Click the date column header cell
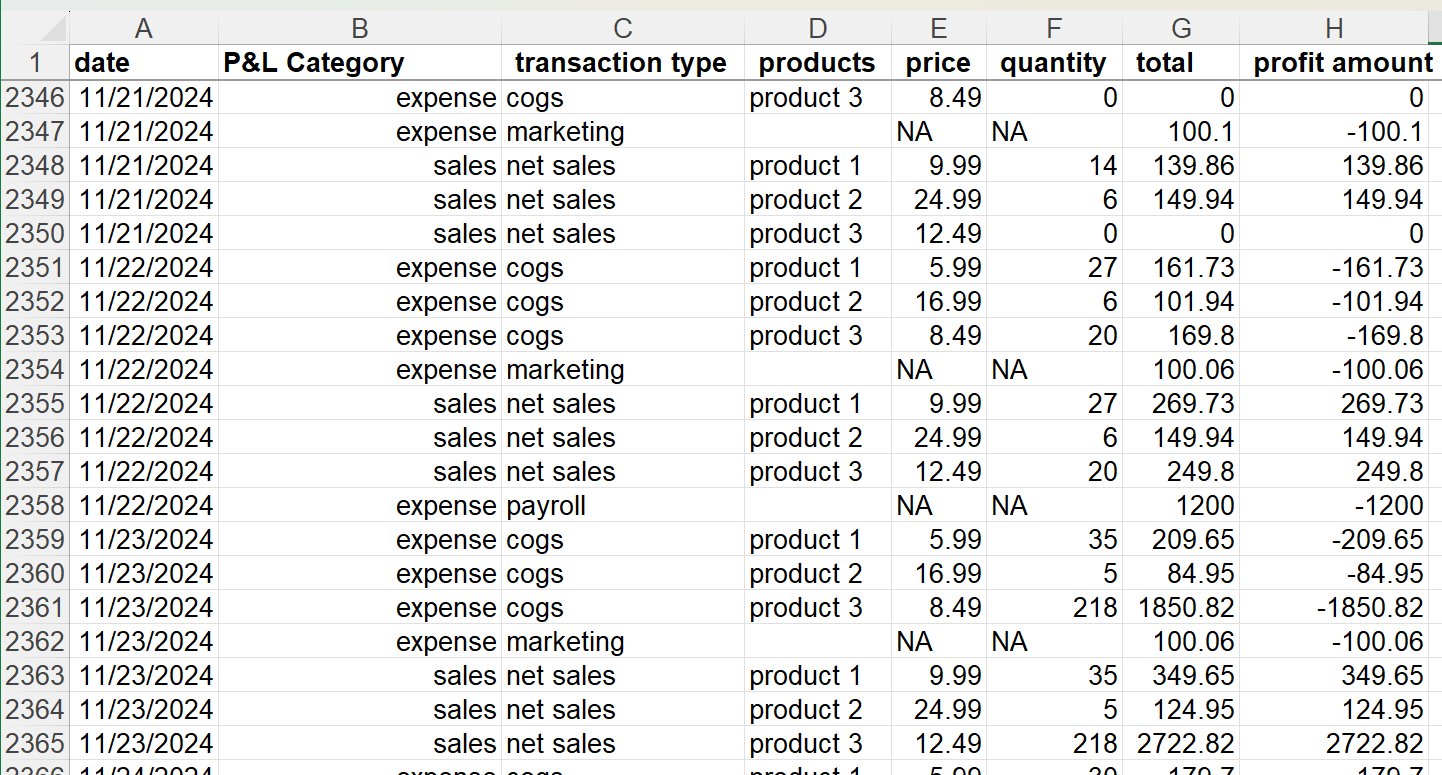The image size is (1442, 775). 143,62
